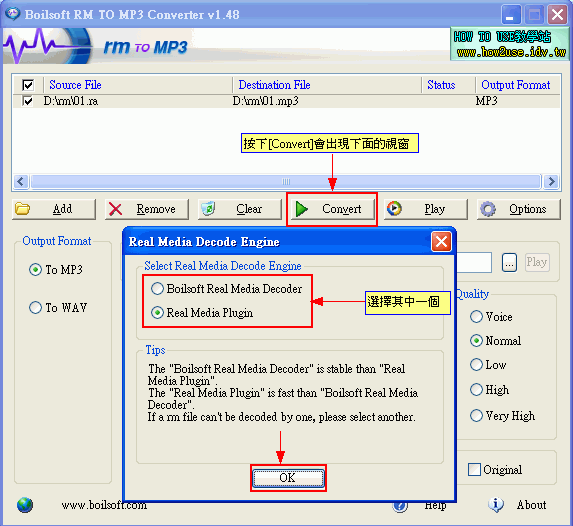
Task: Close the Real Media Decode Engine dialog
Action: (441, 242)
